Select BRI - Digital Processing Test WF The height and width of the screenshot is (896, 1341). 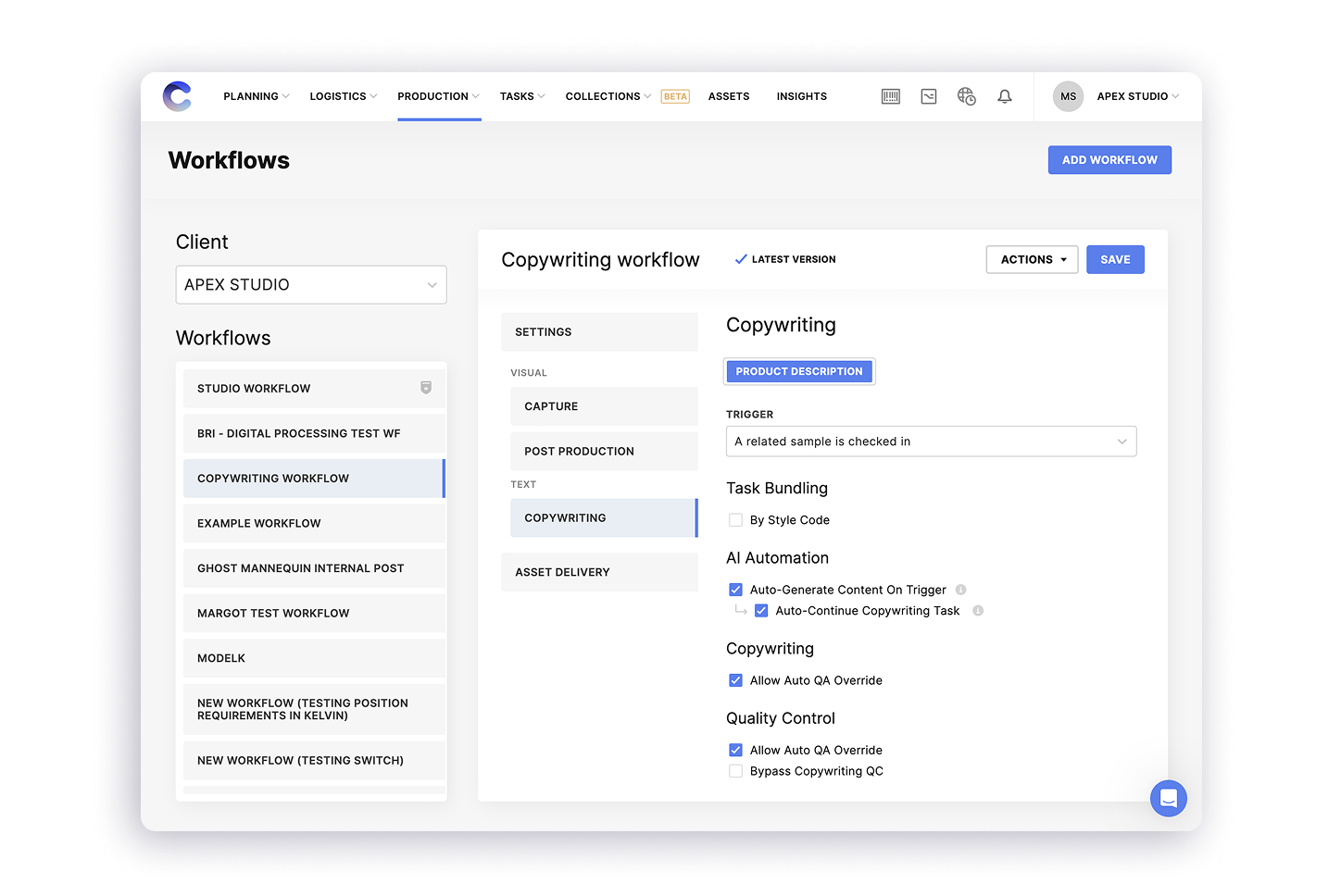pyautogui.click(x=315, y=433)
